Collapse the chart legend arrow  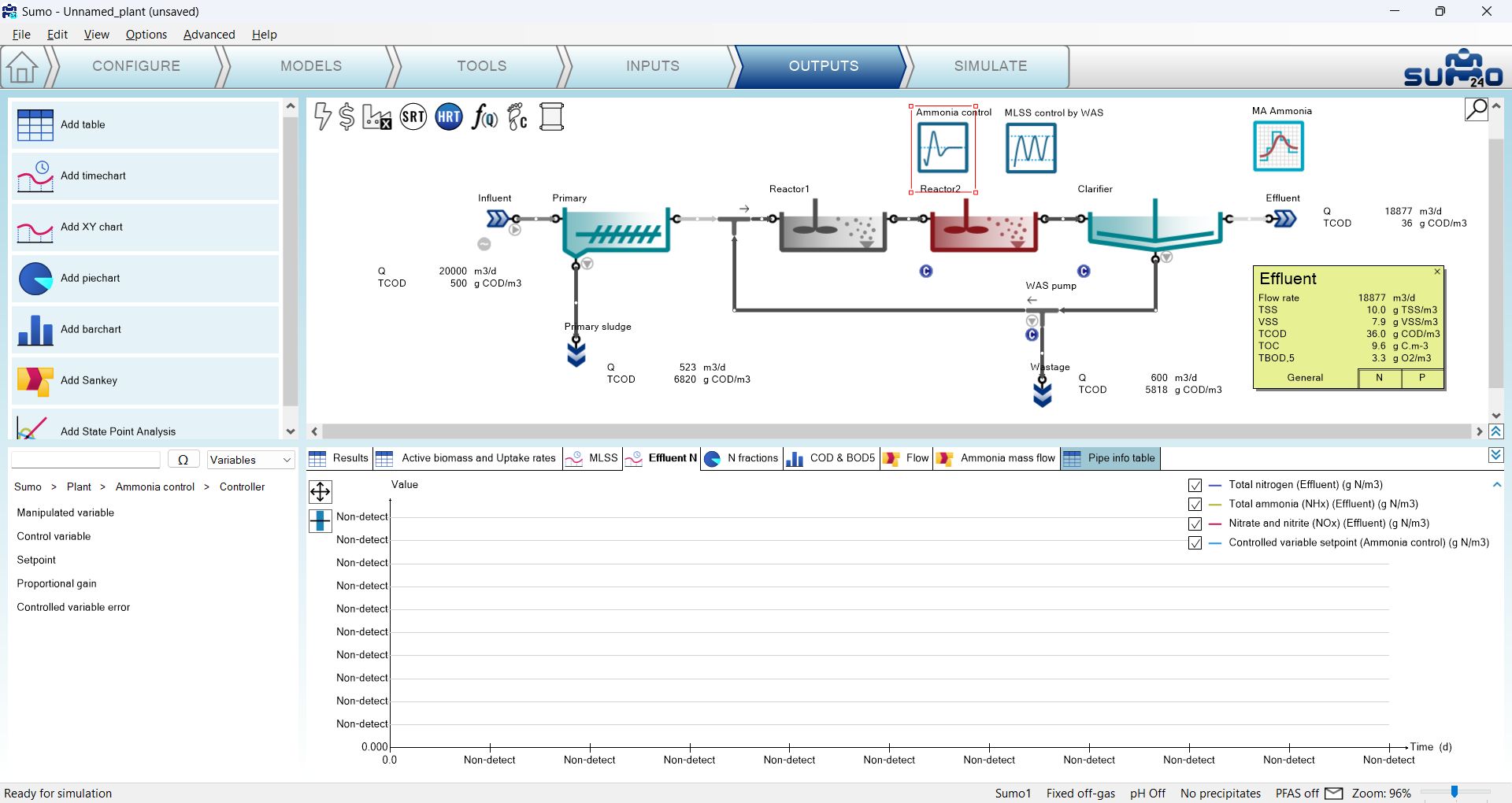1496,485
